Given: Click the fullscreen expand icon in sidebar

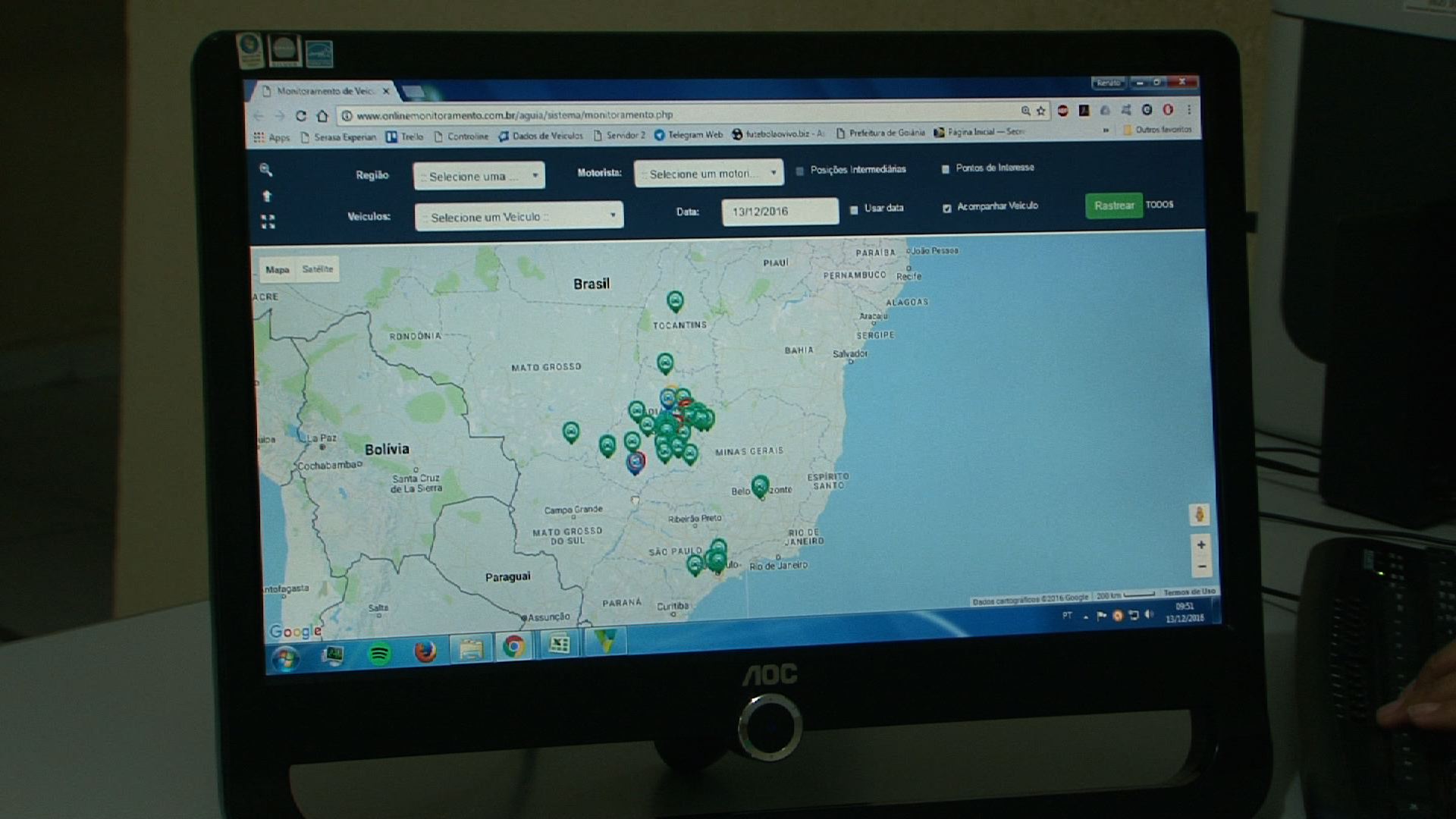Looking at the screenshot, I should 268,221.
